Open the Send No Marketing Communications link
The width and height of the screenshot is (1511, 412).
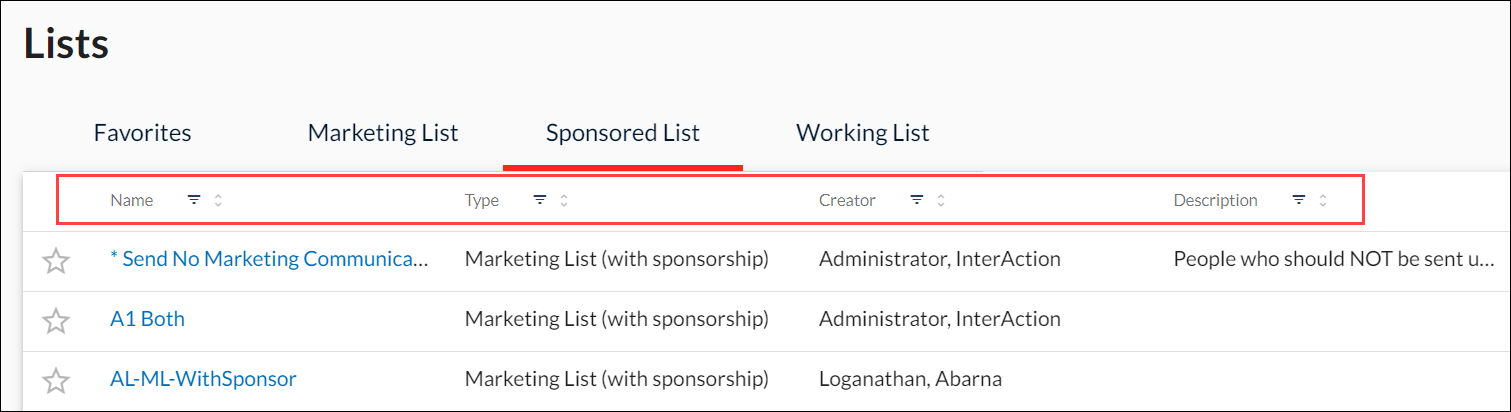[269, 259]
